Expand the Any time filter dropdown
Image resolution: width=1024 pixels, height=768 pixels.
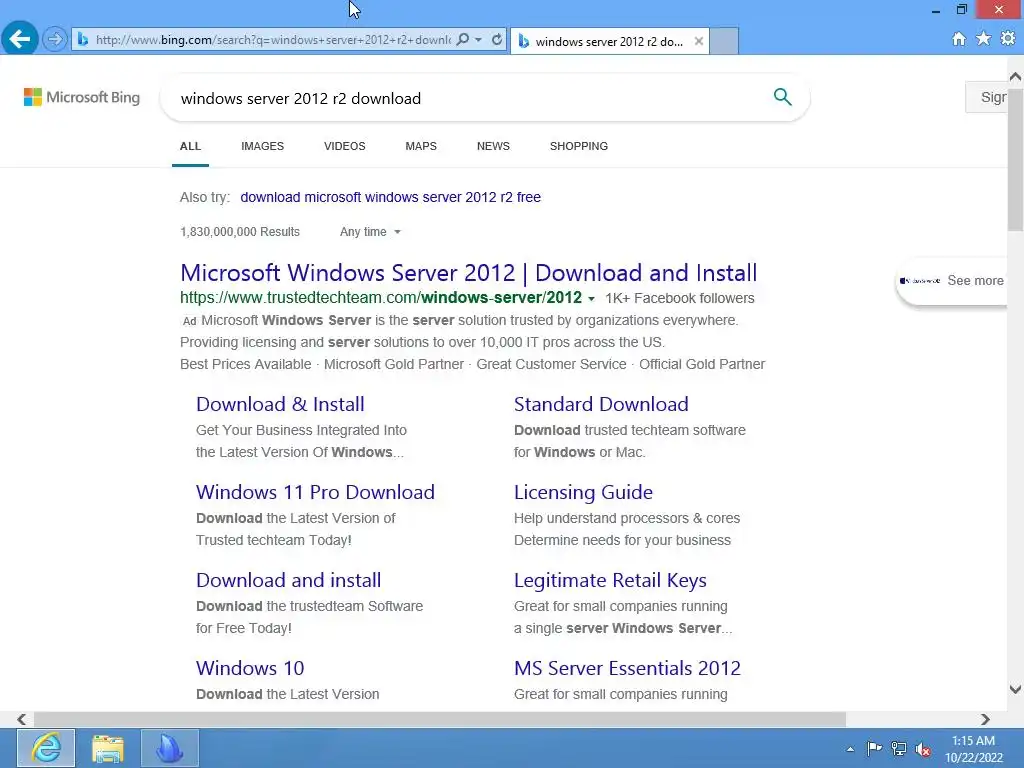(370, 232)
